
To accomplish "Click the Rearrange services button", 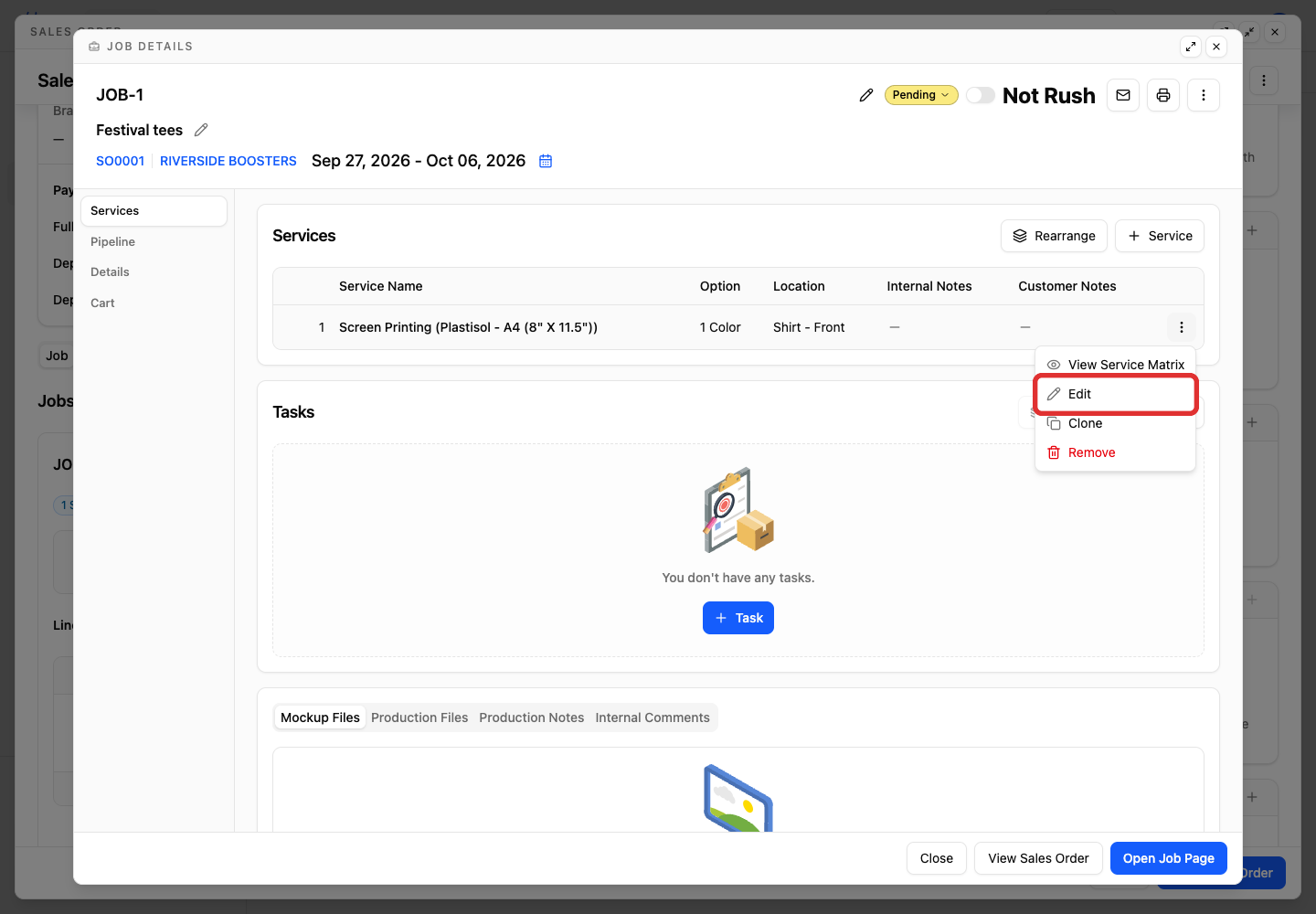I will 1054,236.
